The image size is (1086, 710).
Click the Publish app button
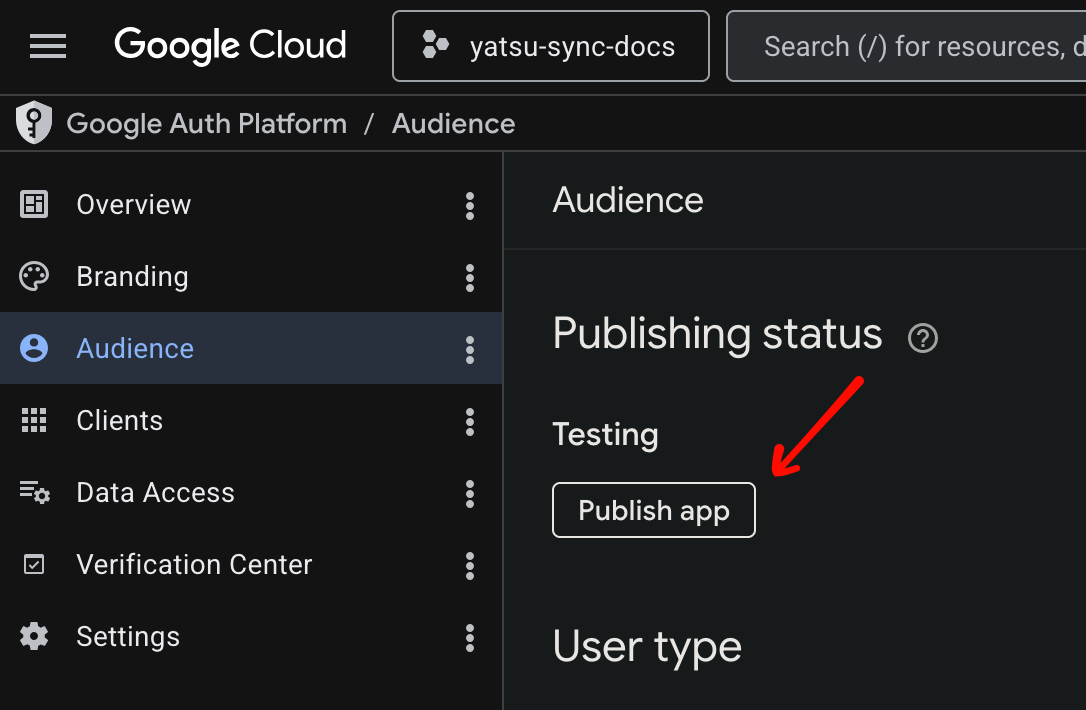coord(654,510)
